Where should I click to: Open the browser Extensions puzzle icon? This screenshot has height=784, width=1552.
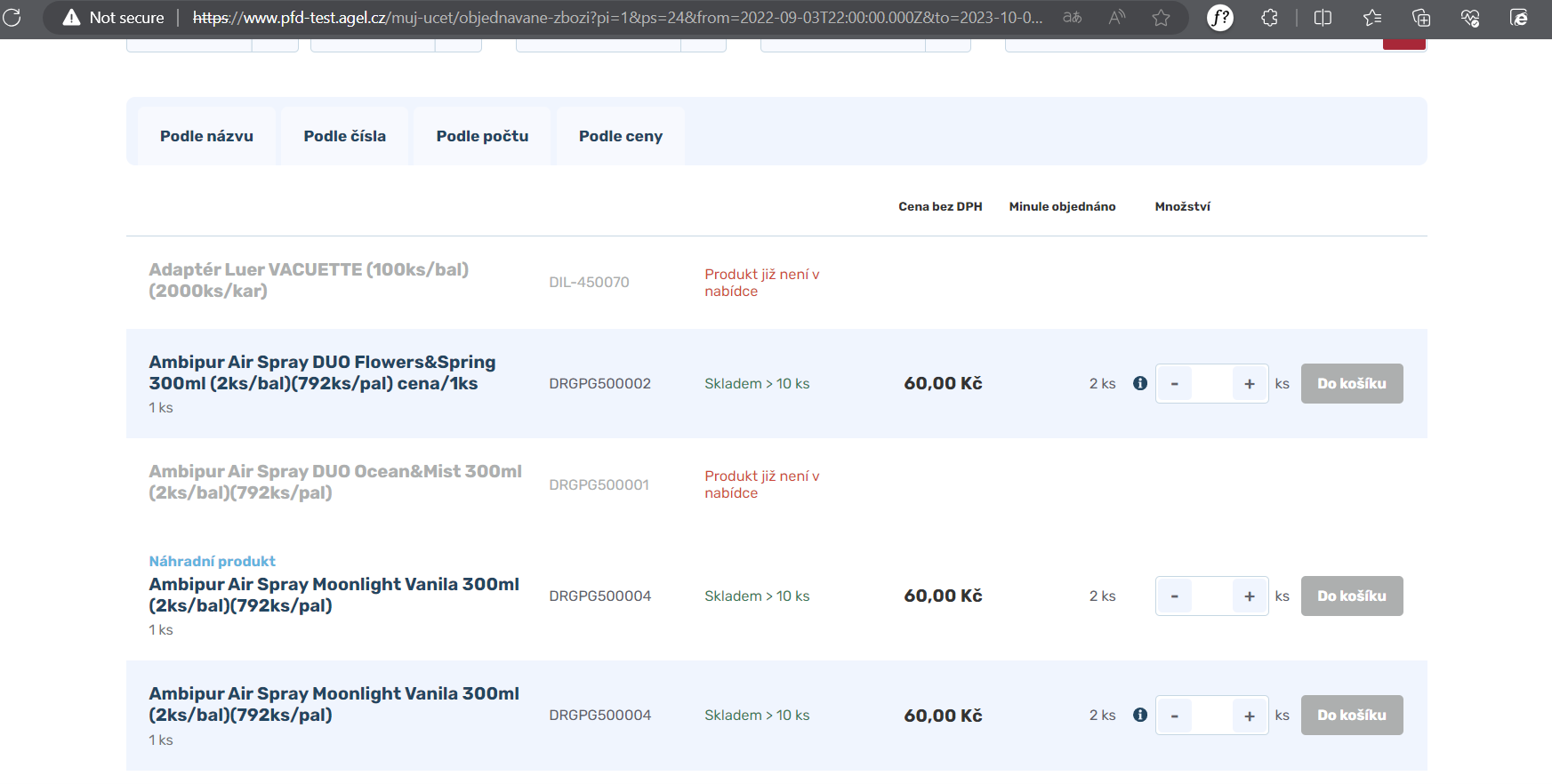pos(1269,18)
